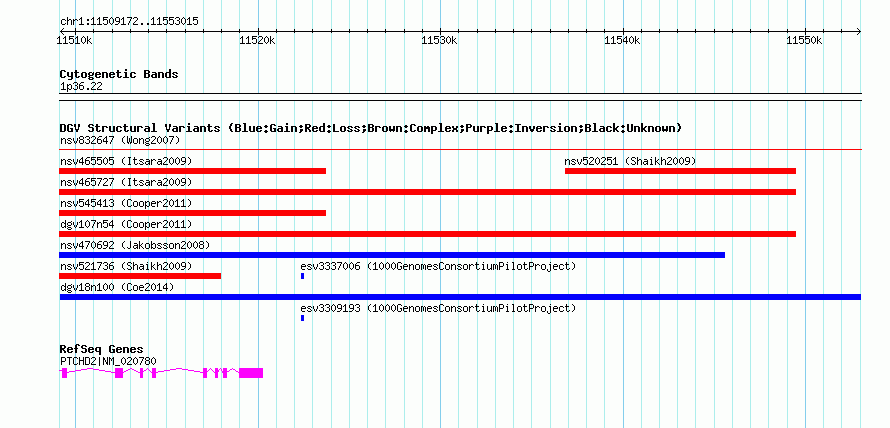890x428 pixels.
Task: Click the large last exon of PTCHD2
Action: coord(251,373)
